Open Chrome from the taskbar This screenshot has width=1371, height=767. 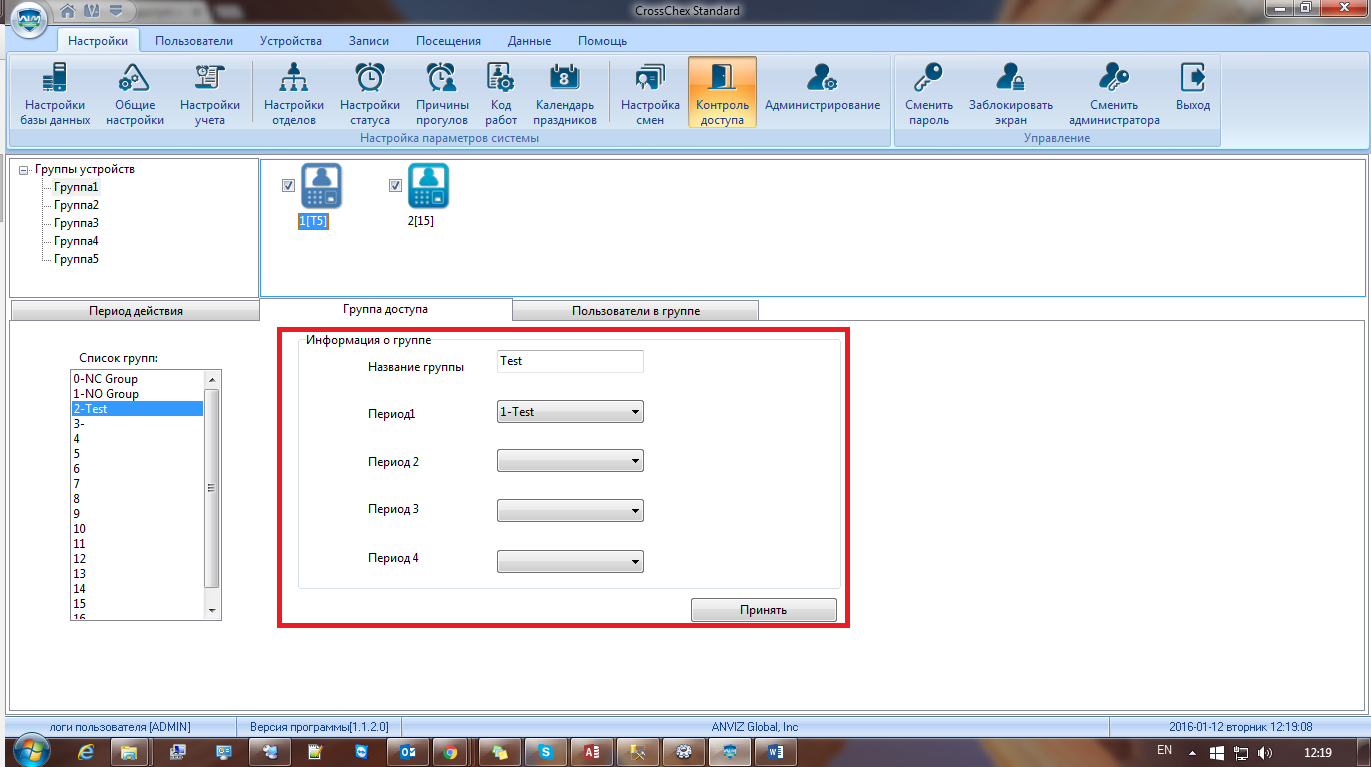click(x=451, y=752)
